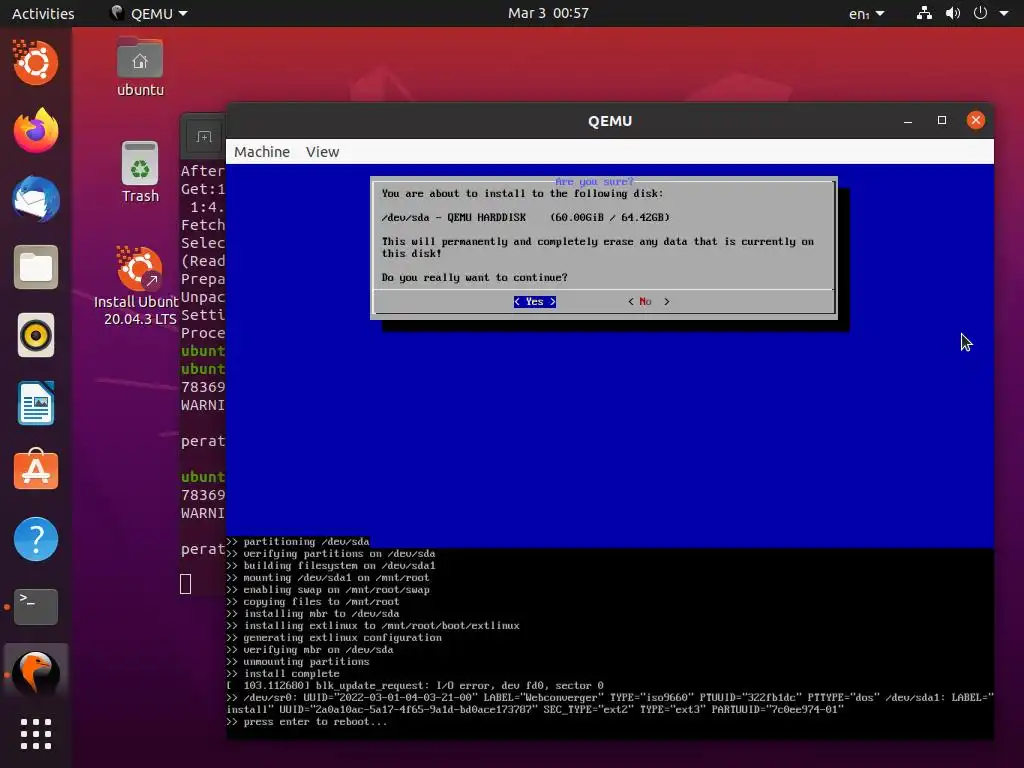
Task: Open the View menu in QEMU
Action: coord(323,152)
